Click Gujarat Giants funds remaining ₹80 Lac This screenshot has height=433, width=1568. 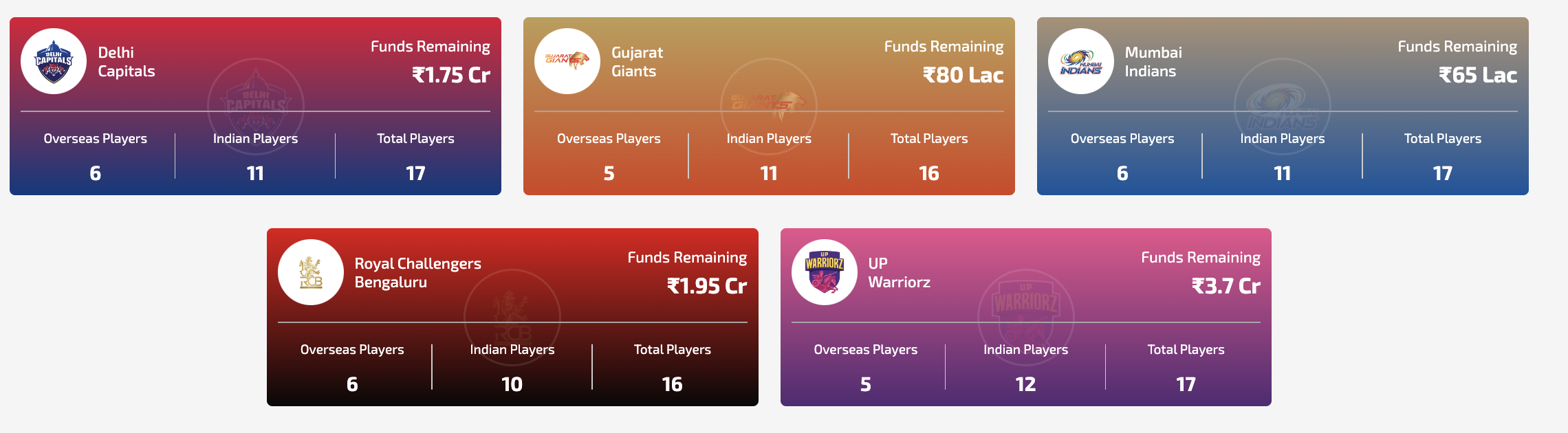pos(963,75)
